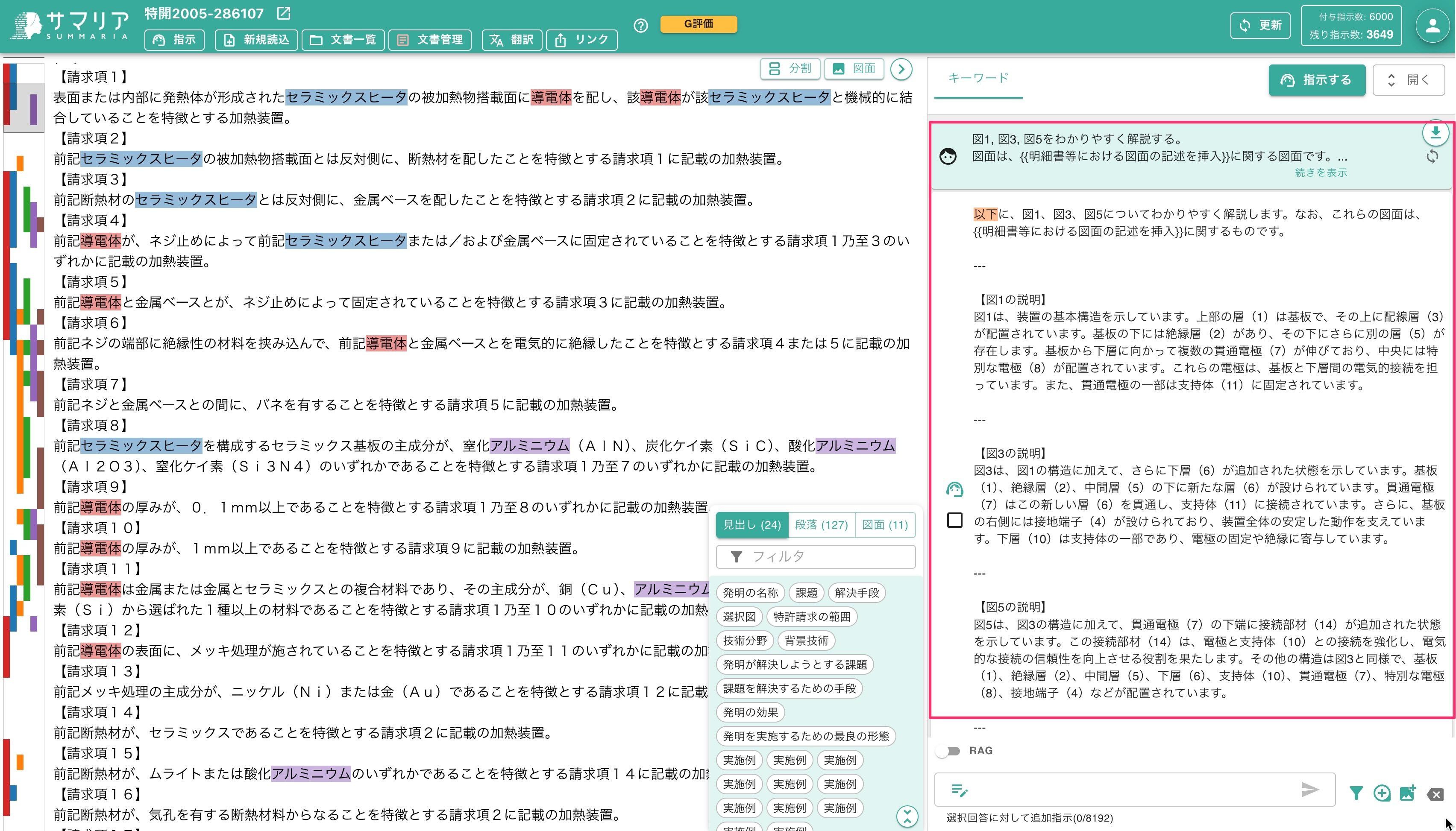Image resolution: width=1456 pixels, height=831 pixels.
Task: Click the yellow G評価 button
Action: pyautogui.click(x=699, y=24)
